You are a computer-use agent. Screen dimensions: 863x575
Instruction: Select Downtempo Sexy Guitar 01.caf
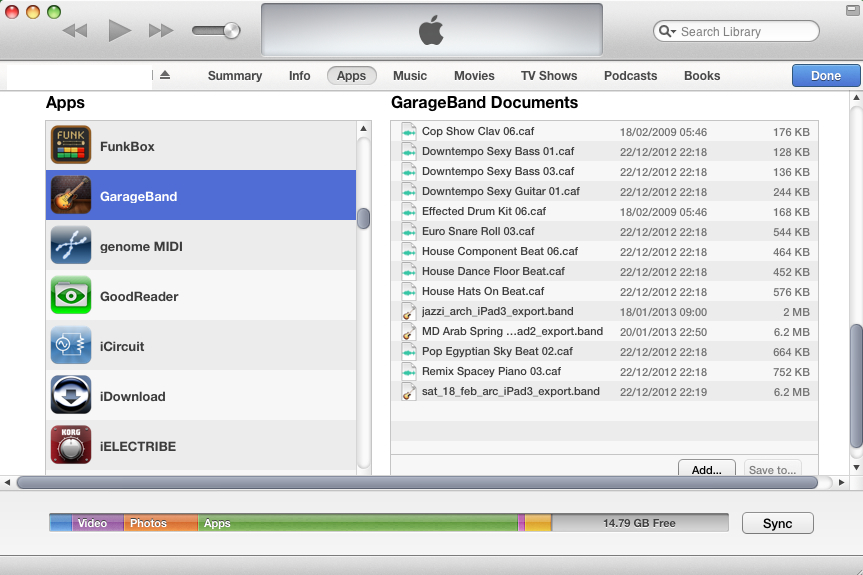coord(604,191)
